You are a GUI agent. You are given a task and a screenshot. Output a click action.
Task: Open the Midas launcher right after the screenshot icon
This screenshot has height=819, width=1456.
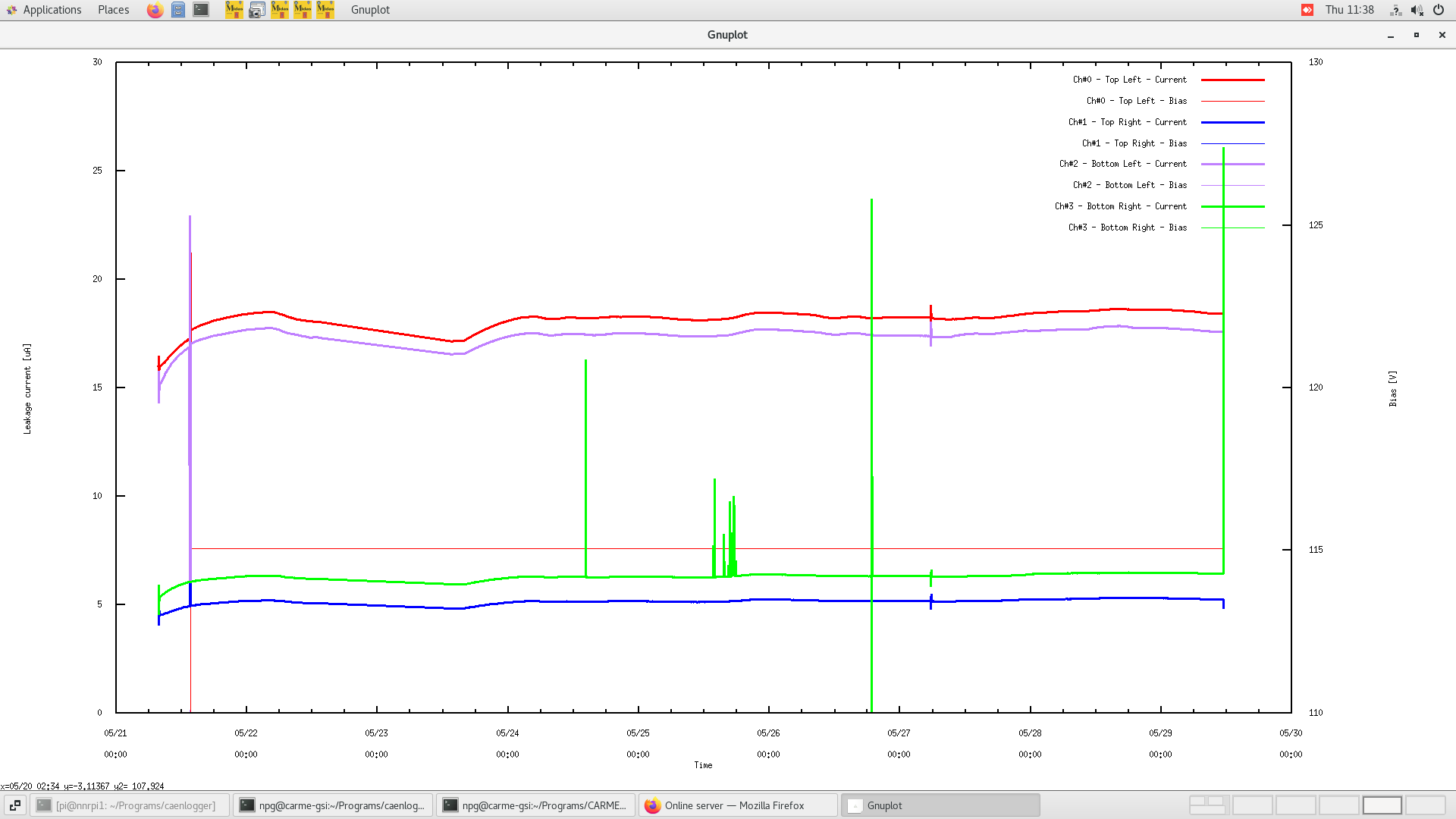279,10
